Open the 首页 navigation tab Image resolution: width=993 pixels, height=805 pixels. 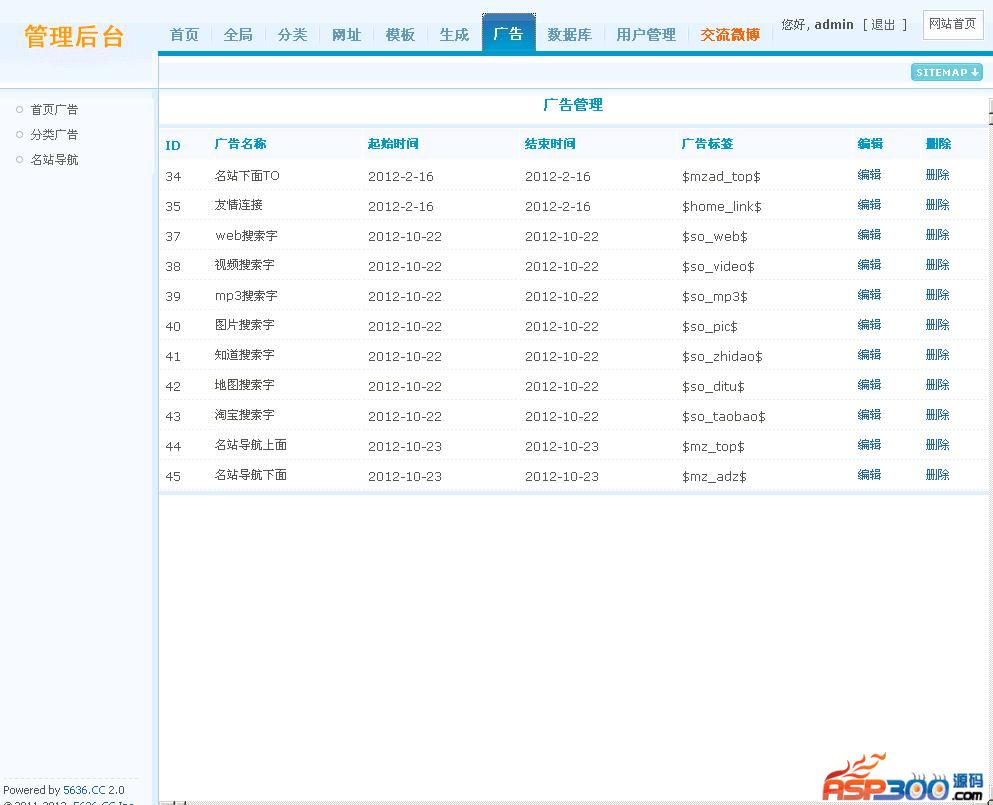pyautogui.click(x=184, y=35)
